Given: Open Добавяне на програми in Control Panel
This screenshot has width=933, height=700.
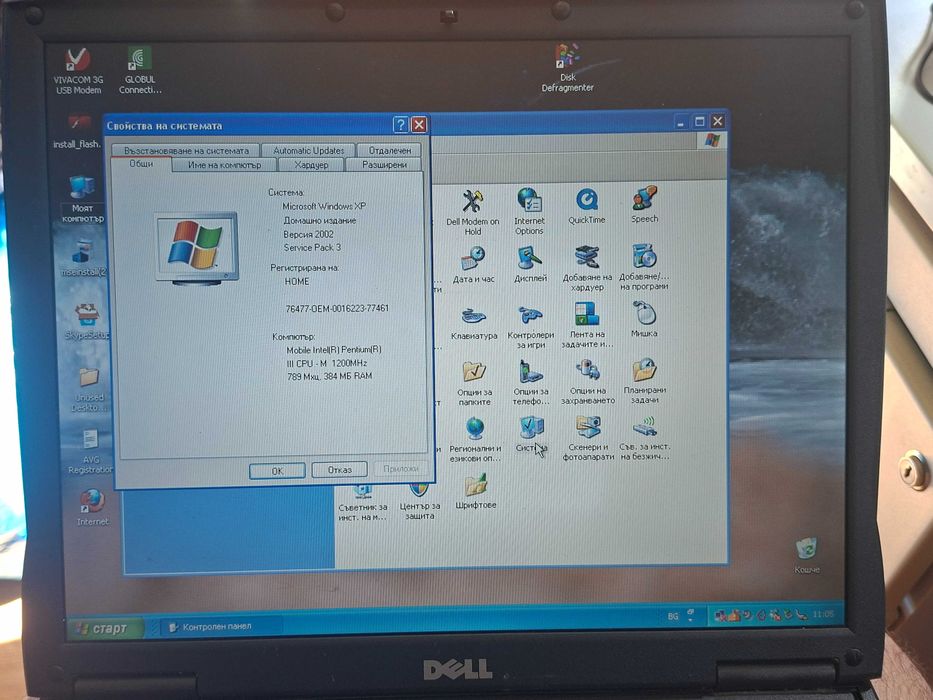Looking at the screenshot, I should [644, 267].
